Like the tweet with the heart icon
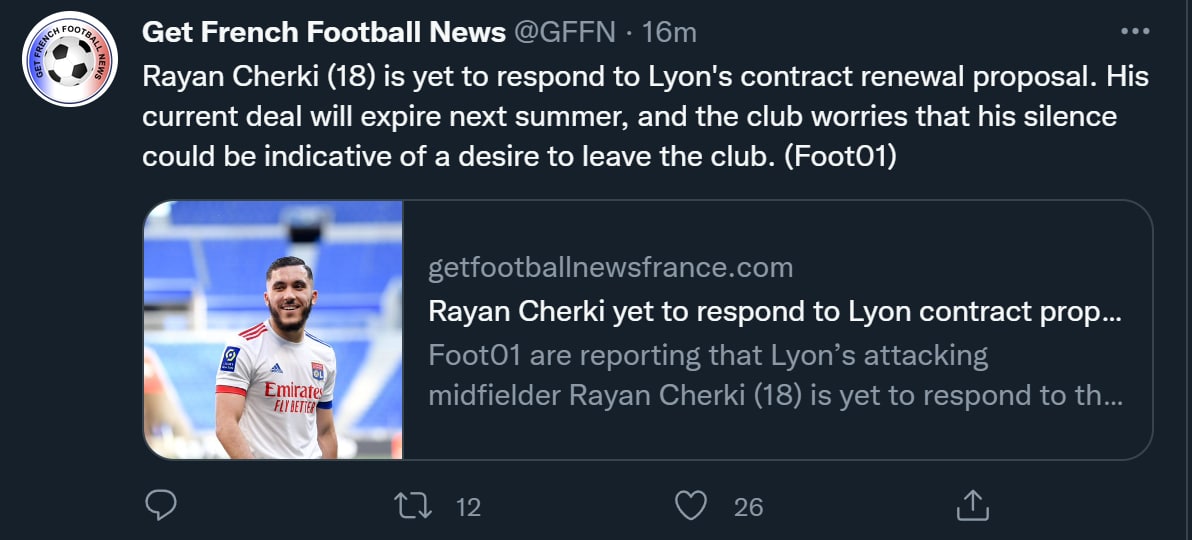Viewport: 1192px width, 540px height. pyautogui.click(x=691, y=506)
